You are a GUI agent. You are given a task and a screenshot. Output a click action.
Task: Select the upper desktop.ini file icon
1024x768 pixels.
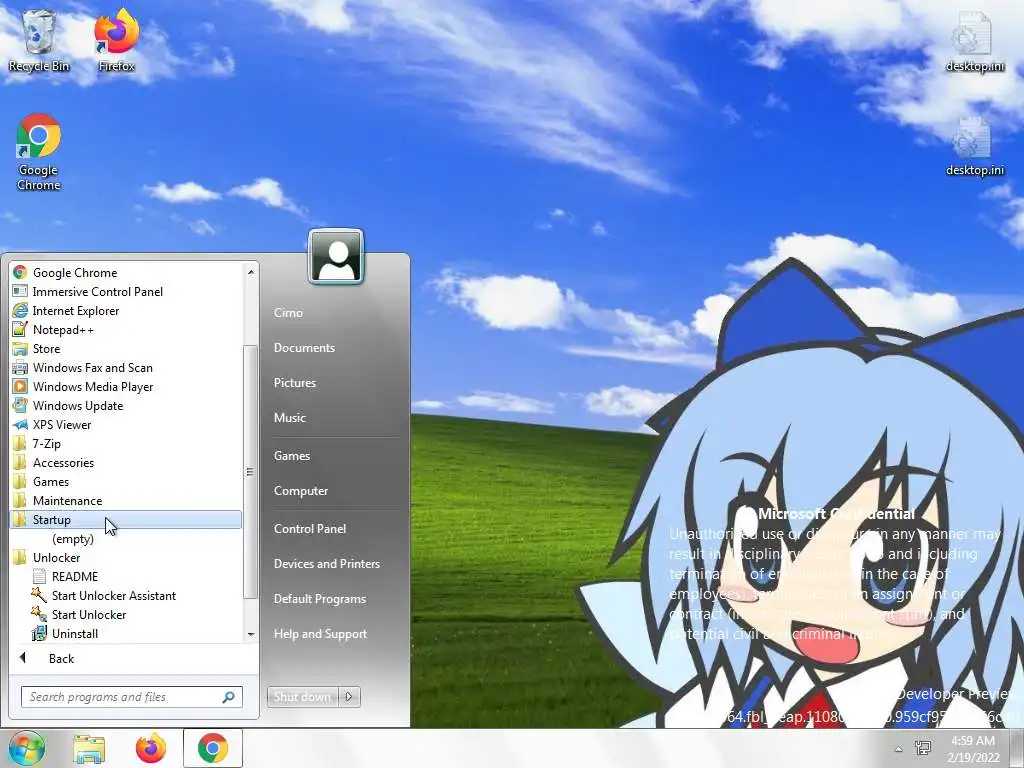point(974,40)
